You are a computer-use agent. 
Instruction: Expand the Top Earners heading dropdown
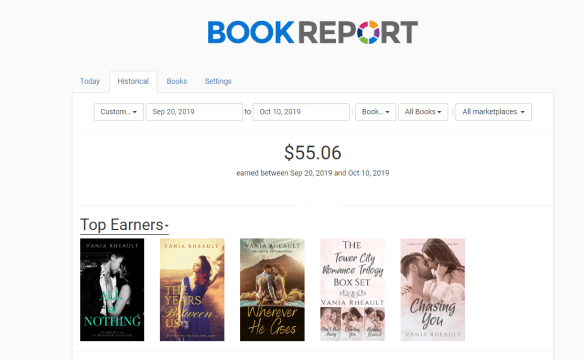(124, 225)
